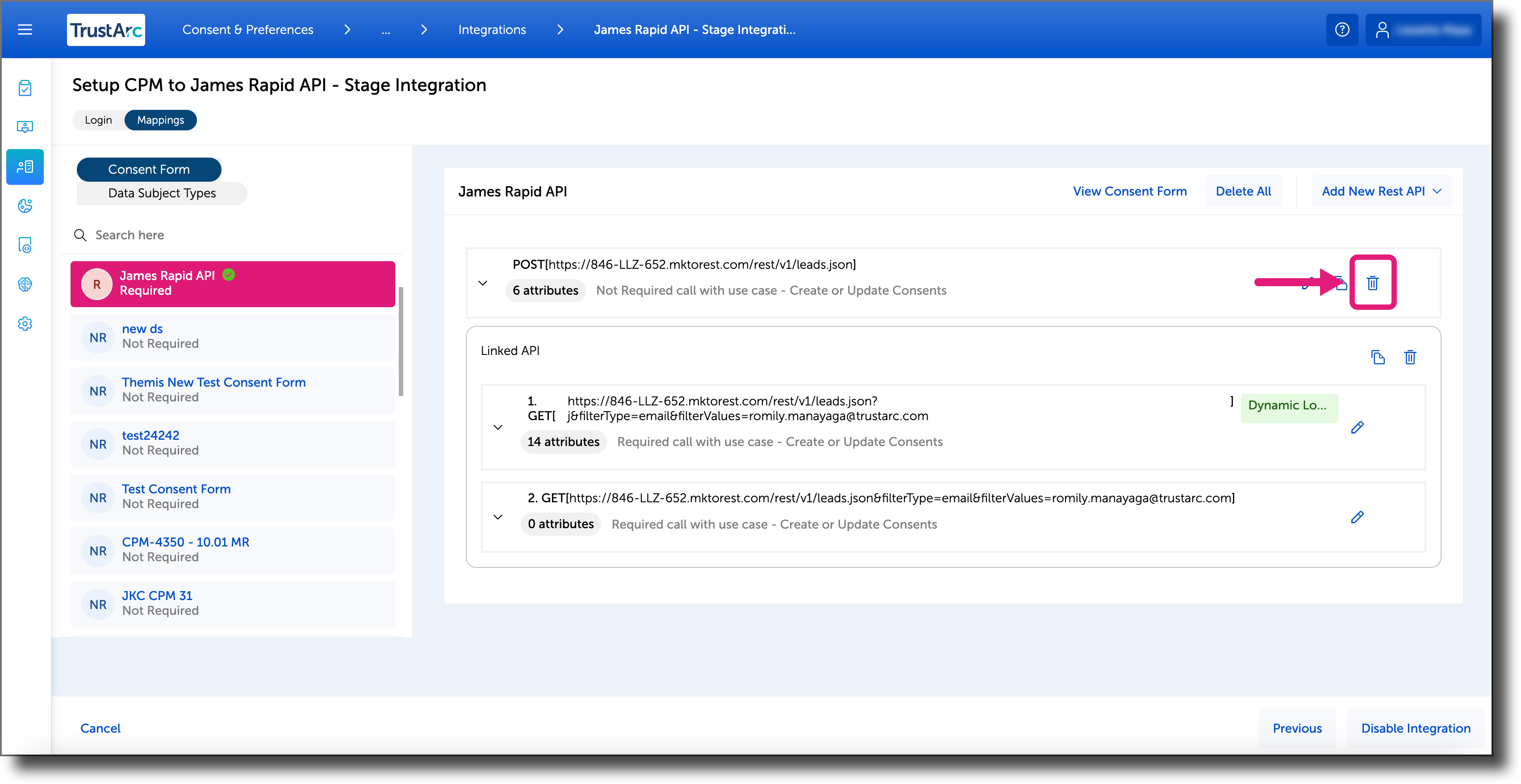Click the settings gear in the left sidebar
Image resolution: width=1521 pixels, height=784 pixels.
click(25, 324)
